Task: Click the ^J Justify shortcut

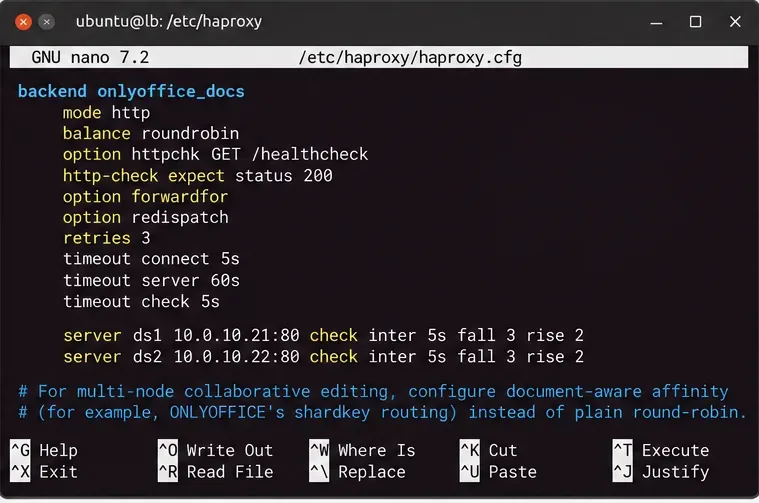Action: 661,472
